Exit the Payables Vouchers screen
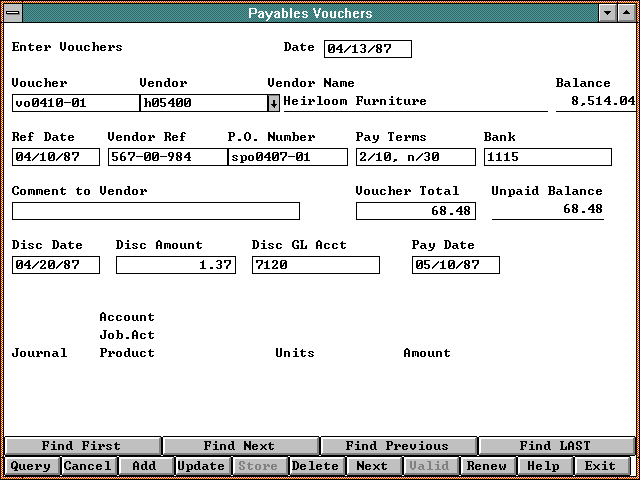Screen dimensions: 640x480 (600, 466)
